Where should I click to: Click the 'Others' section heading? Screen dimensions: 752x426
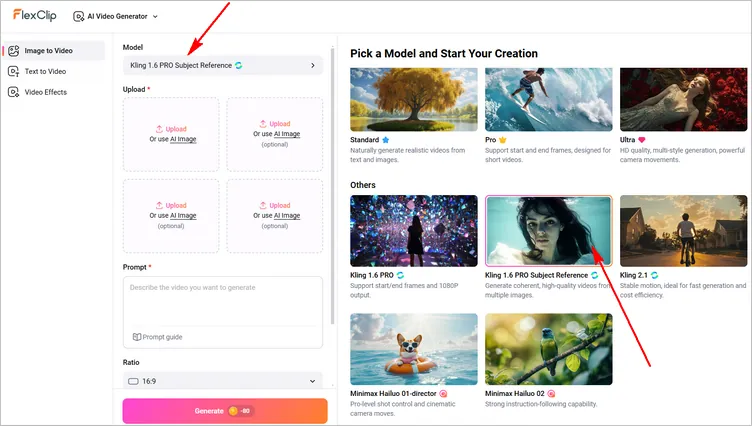click(363, 185)
